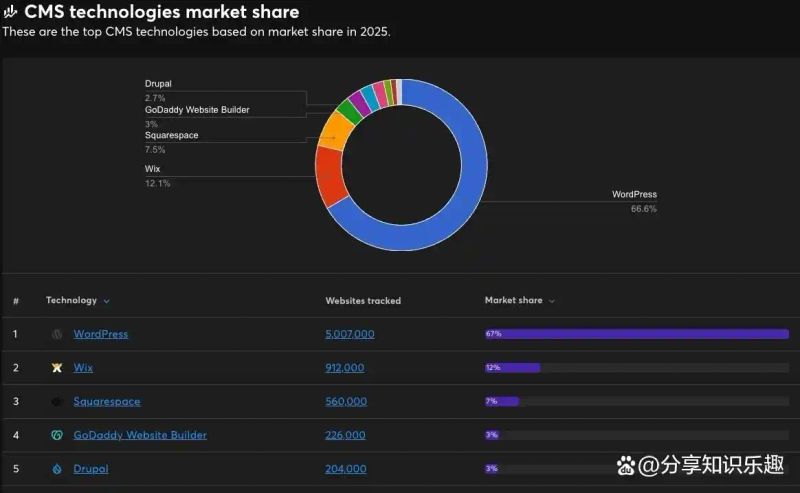
Task: Open the Squarespace technology link
Action: tap(107, 402)
